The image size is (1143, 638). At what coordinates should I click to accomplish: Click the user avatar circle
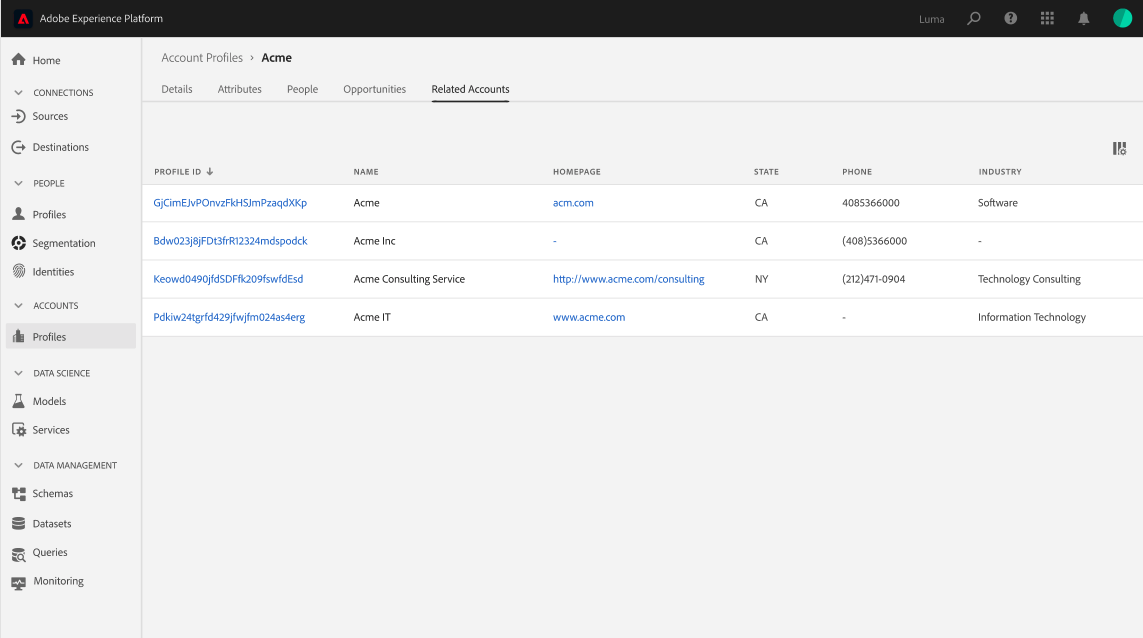[x=1123, y=18]
